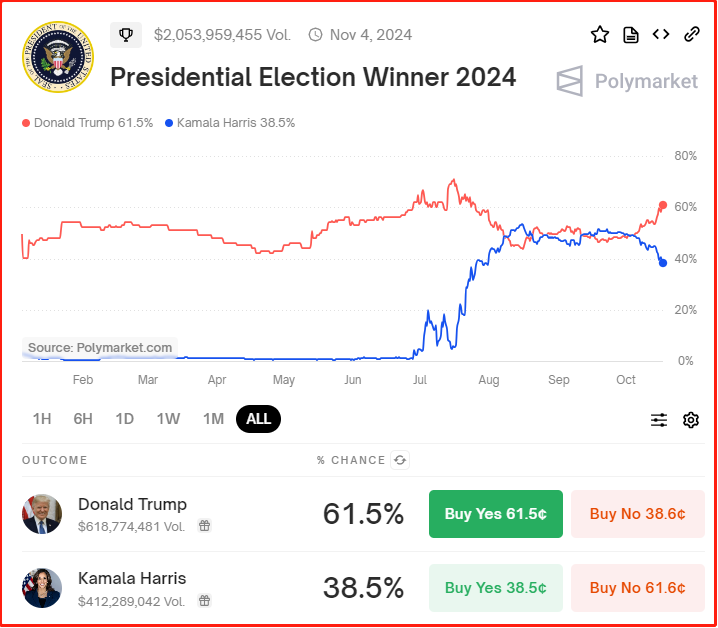Open chart filter sliders icon
718x628 pixels.
659,420
